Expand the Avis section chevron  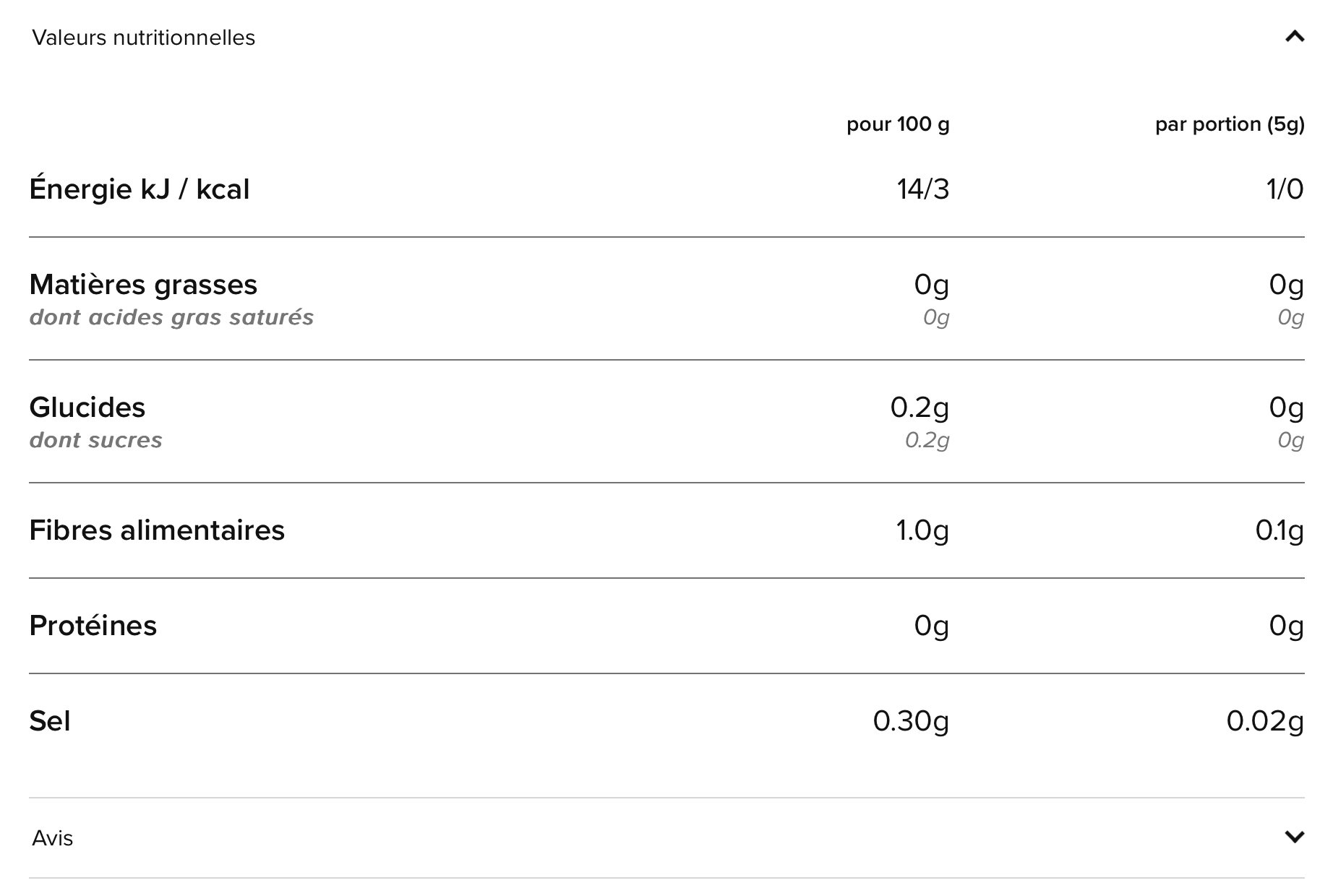1294,837
